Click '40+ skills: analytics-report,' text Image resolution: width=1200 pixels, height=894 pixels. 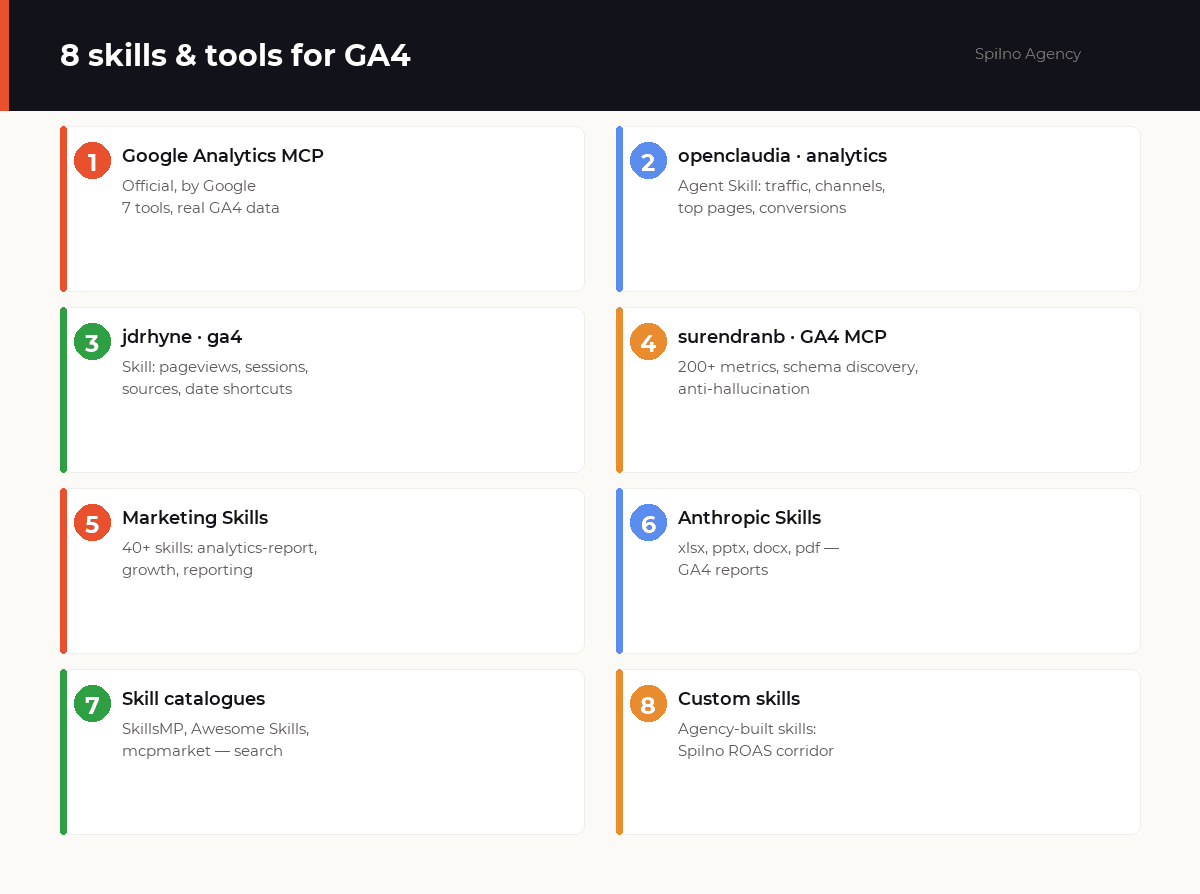219,548
